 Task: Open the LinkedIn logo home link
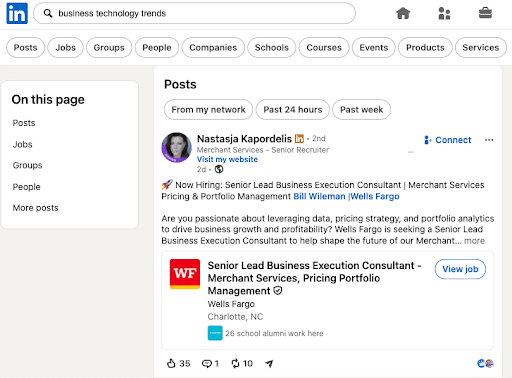coord(17,13)
